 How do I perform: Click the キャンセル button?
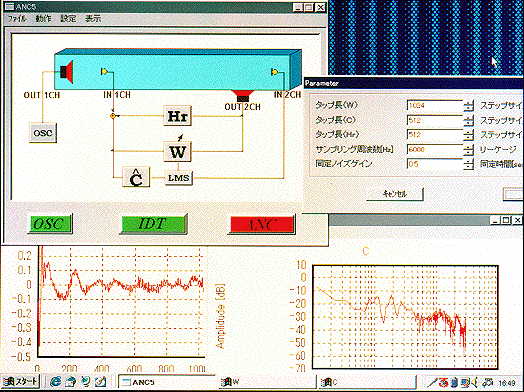click(x=395, y=194)
